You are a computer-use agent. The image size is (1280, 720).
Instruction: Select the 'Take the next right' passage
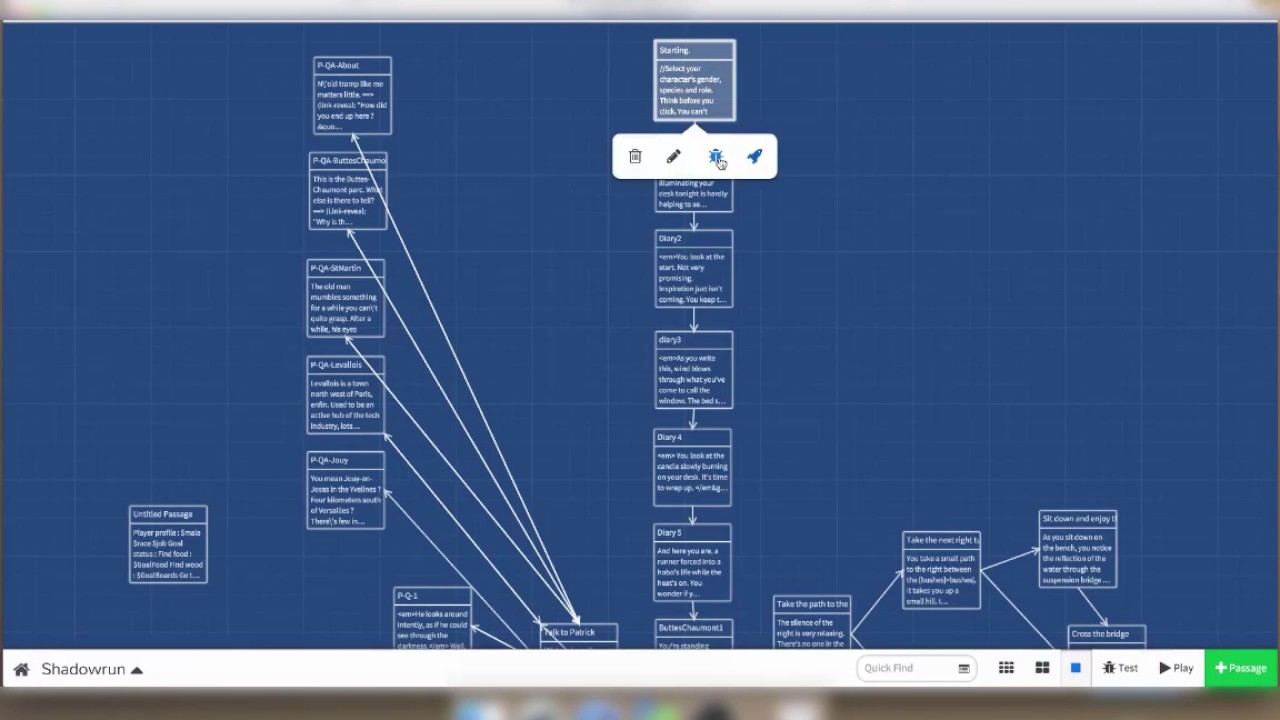point(942,570)
